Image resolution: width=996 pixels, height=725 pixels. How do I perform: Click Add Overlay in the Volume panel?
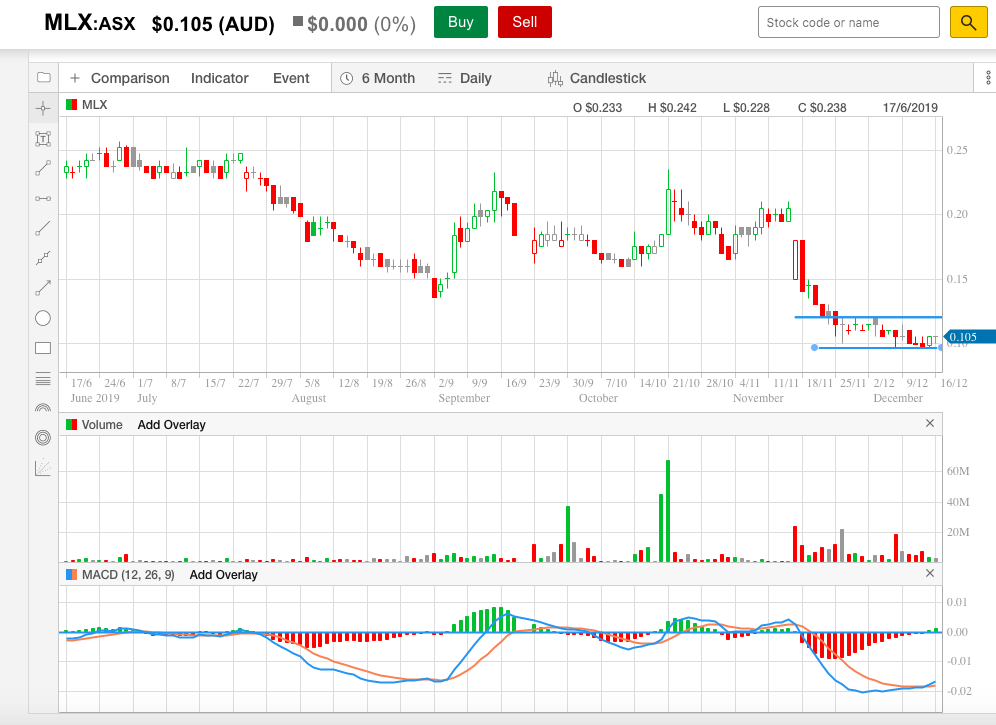coord(172,424)
